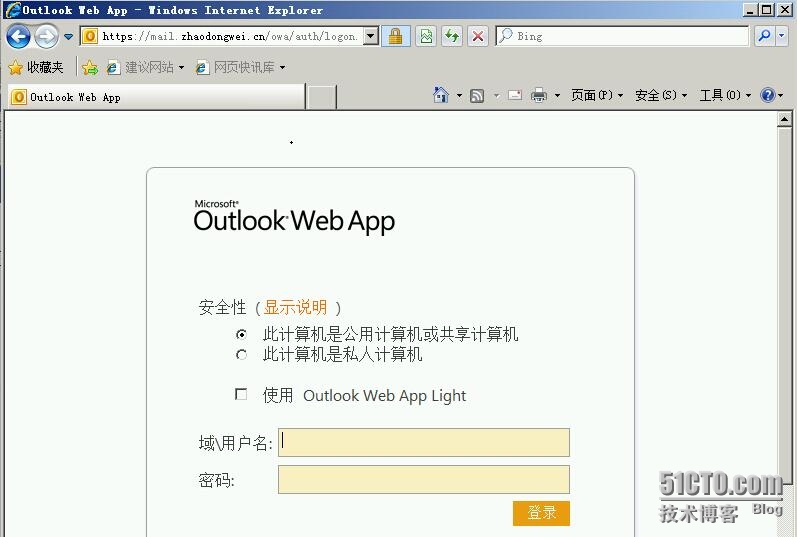
Task: Select the private computer radio option
Action: point(241,354)
